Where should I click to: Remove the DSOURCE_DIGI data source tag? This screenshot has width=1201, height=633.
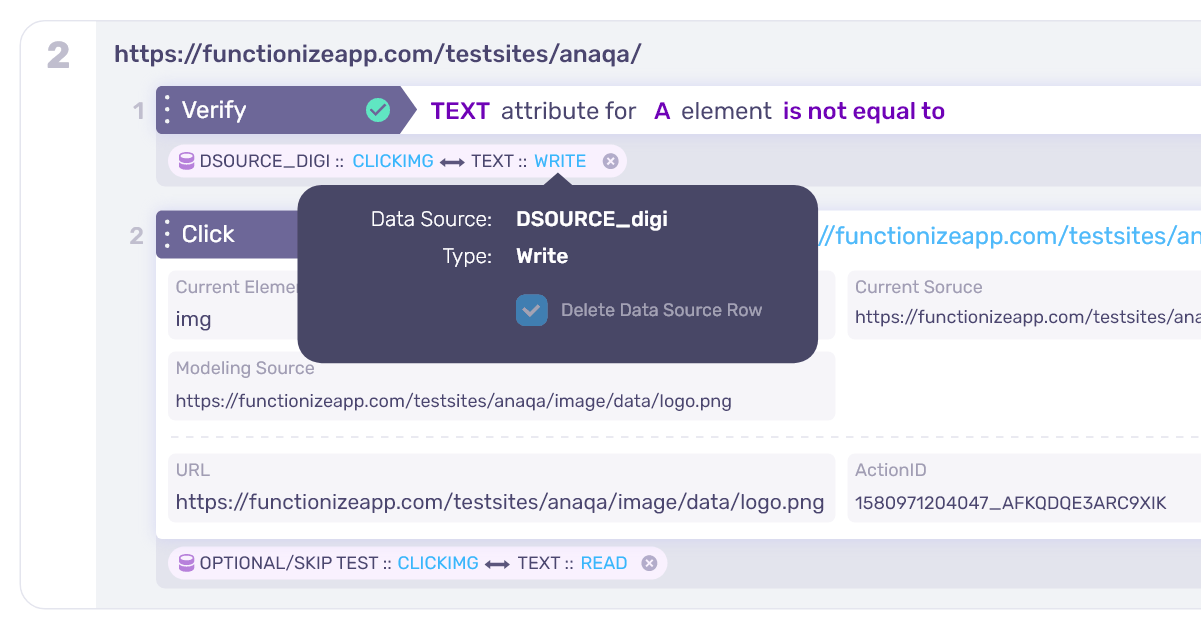pyautogui.click(x=610, y=161)
